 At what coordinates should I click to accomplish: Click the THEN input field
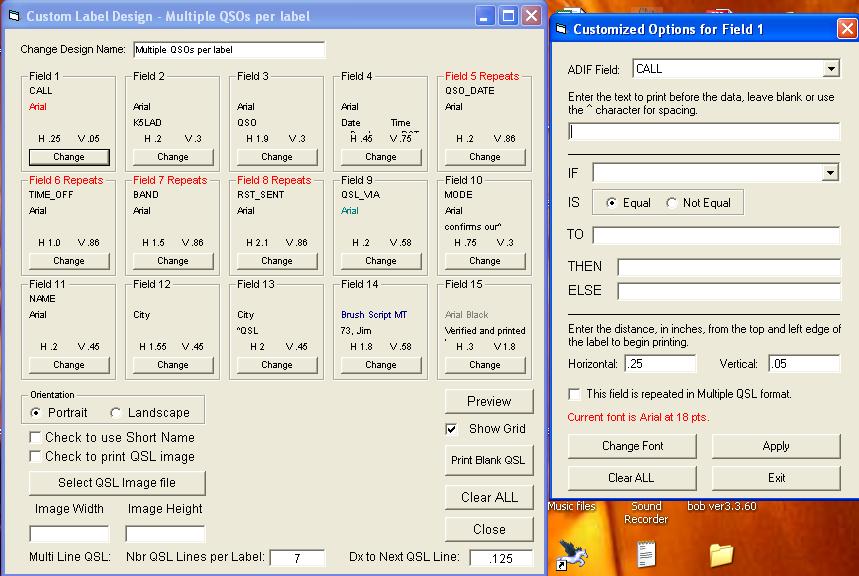[x=729, y=267]
